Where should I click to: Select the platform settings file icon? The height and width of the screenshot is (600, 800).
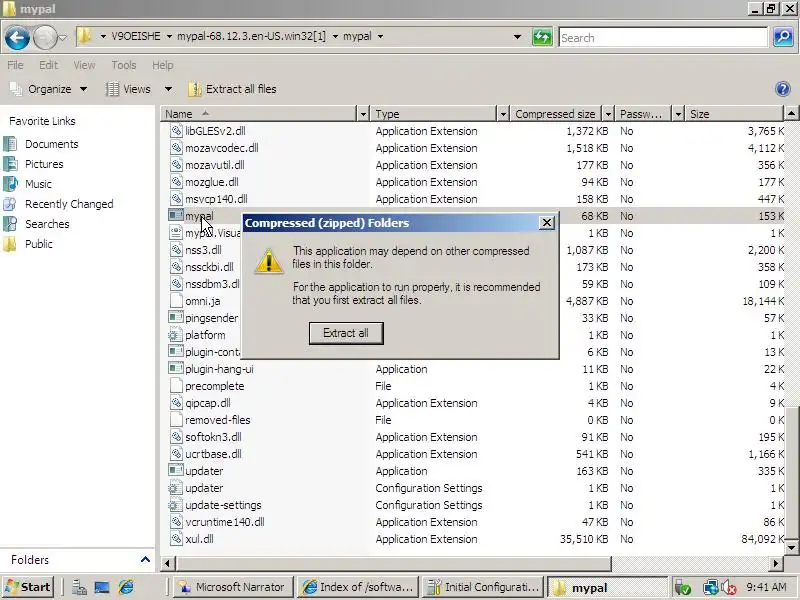(176, 335)
